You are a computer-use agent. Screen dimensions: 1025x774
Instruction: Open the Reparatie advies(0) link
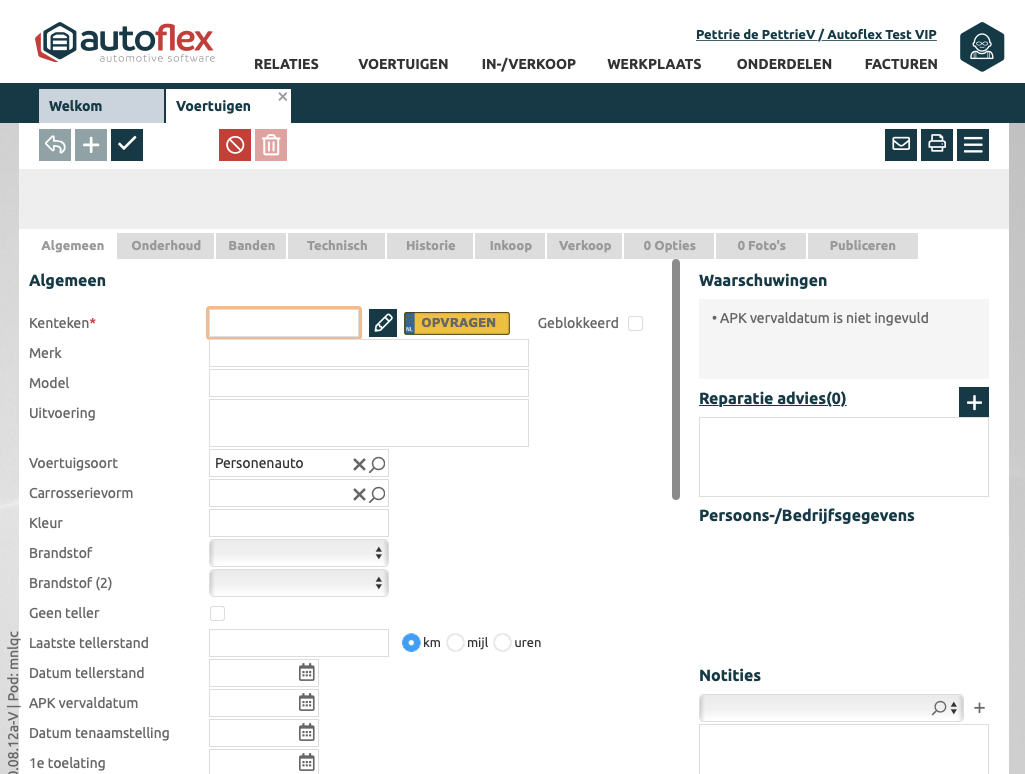[772, 399]
